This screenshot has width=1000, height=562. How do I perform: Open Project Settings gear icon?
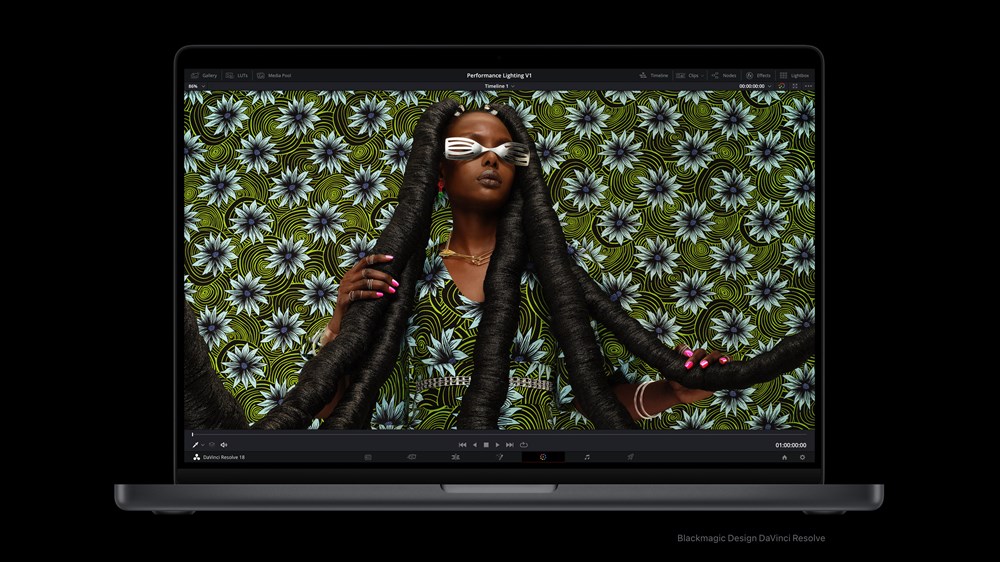tap(801, 457)
